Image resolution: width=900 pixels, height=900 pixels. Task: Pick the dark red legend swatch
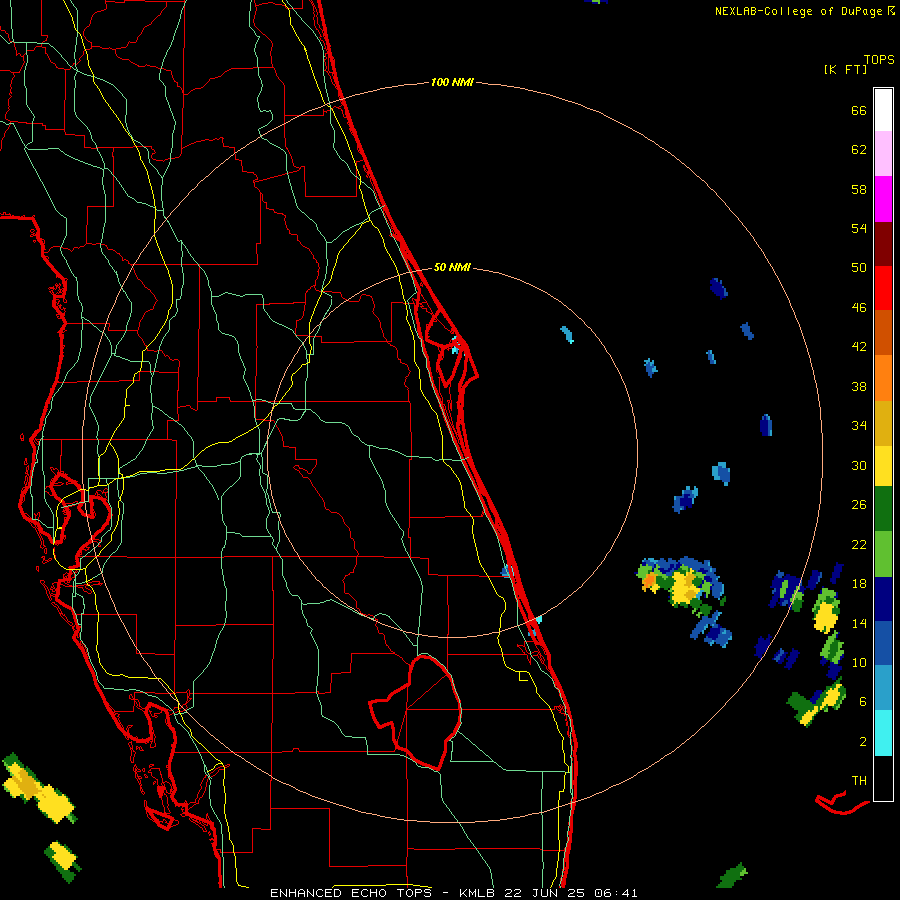point(883,244)
